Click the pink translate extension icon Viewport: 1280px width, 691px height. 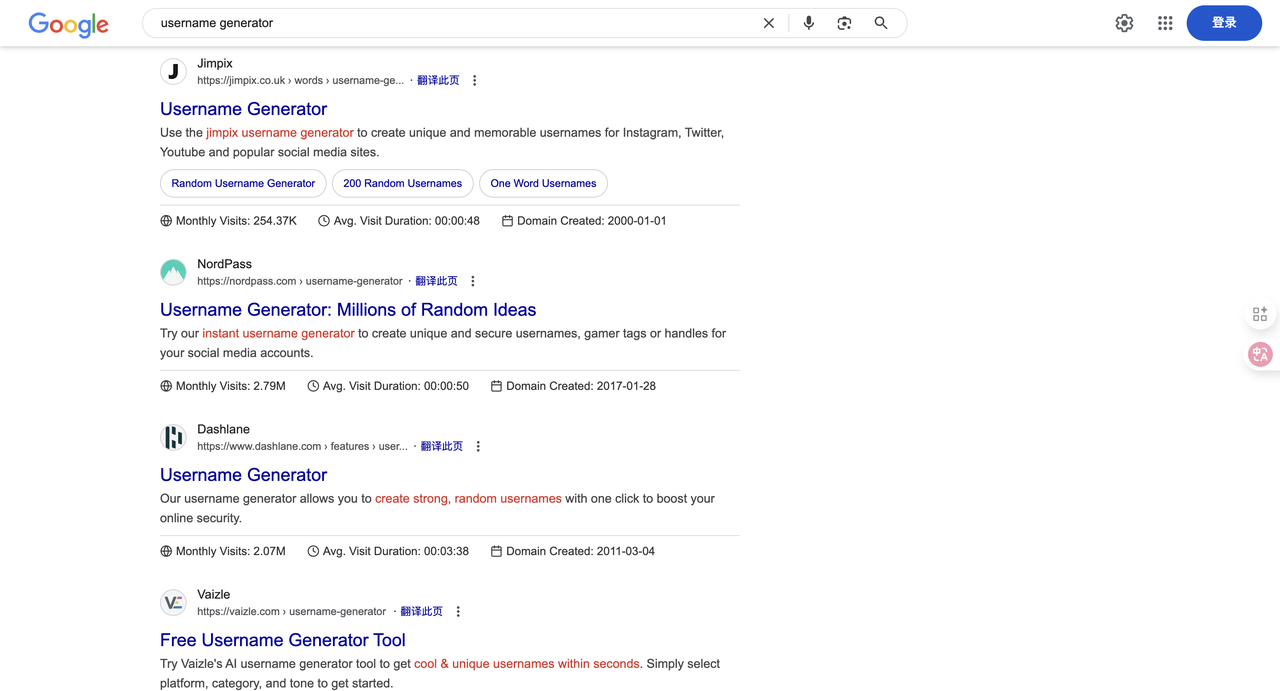[1259, 354]
